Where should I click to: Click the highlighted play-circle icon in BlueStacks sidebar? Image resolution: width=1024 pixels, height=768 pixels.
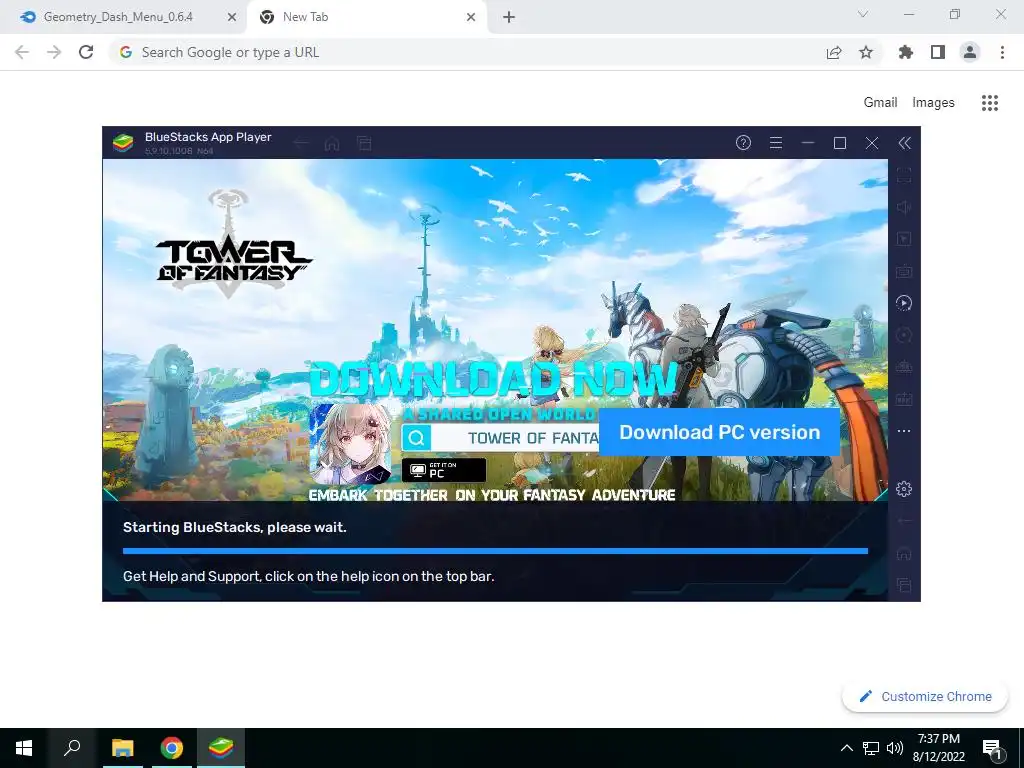904,303
